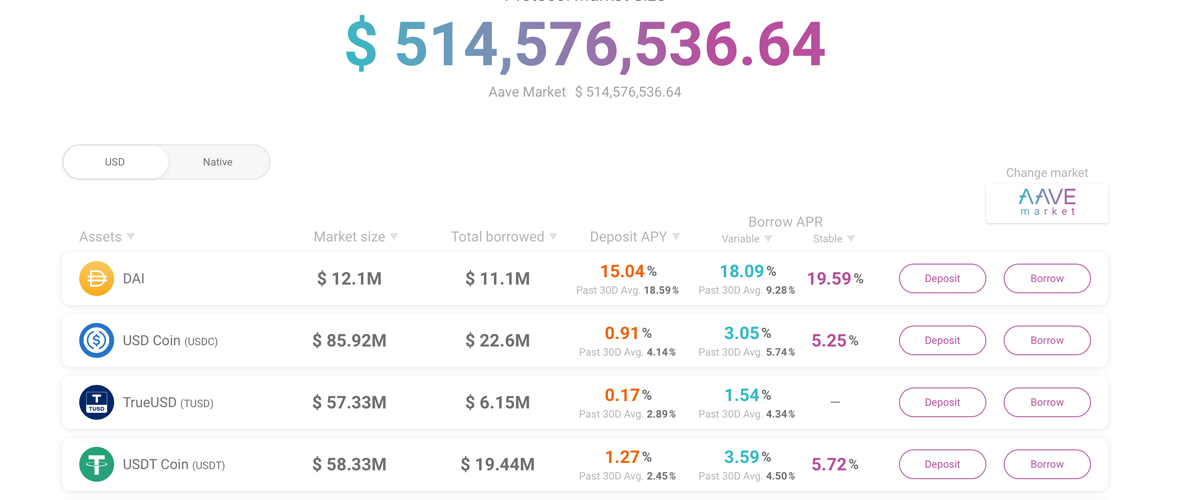Select USDC market size $ 85.92M
This screenshot has width=1200, height=500.
pyautogui.click(x=349, y=341)
